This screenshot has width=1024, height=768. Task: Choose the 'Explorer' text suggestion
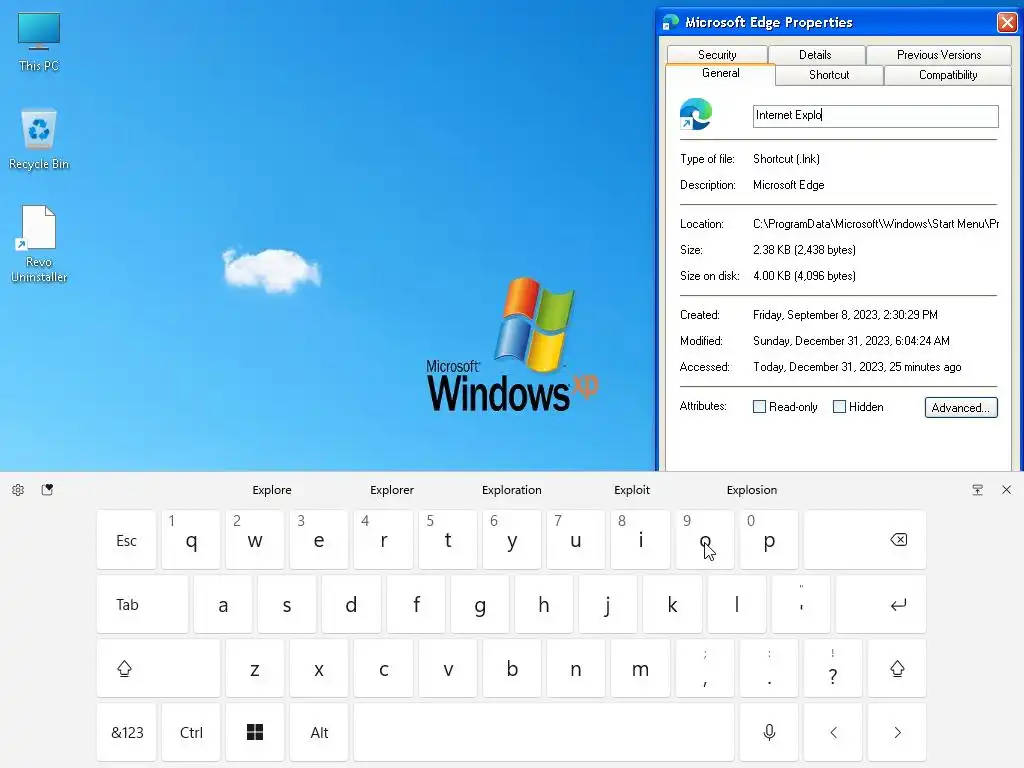click(x=392, y=490)
